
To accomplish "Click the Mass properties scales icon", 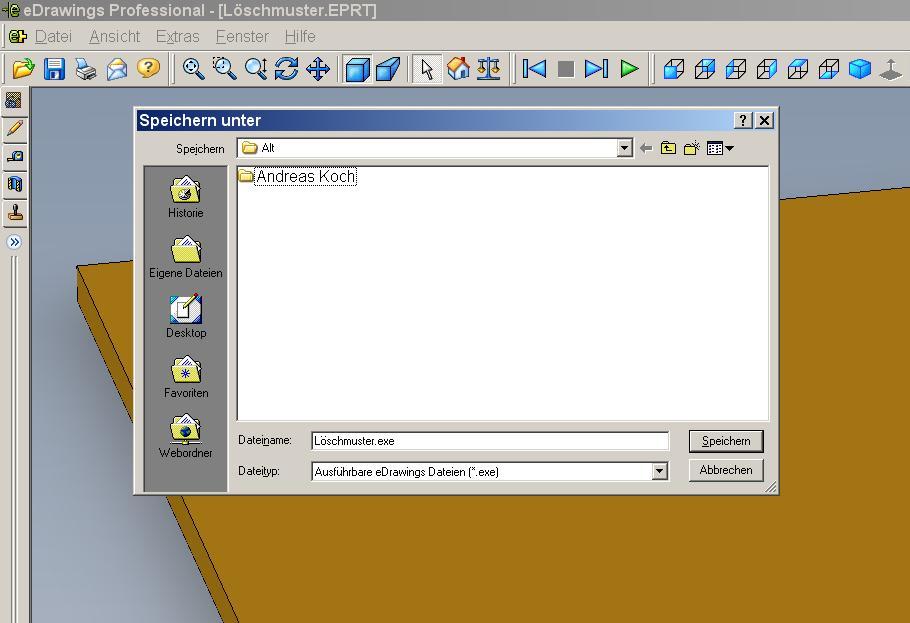I will click(x=489, y=69).
